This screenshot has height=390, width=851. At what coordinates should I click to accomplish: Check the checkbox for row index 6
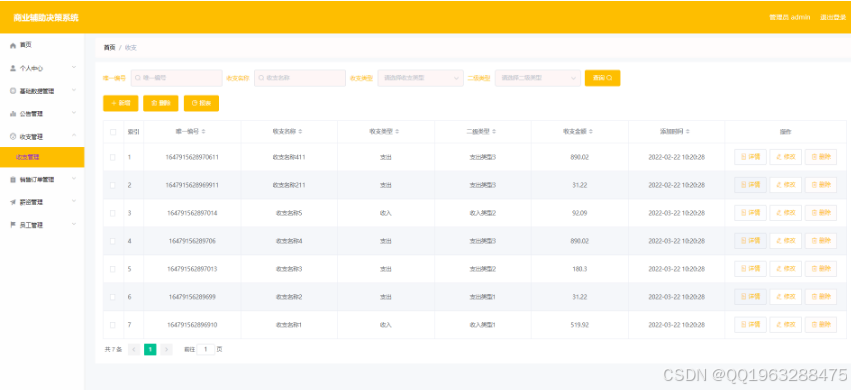[x=113, y=297]
